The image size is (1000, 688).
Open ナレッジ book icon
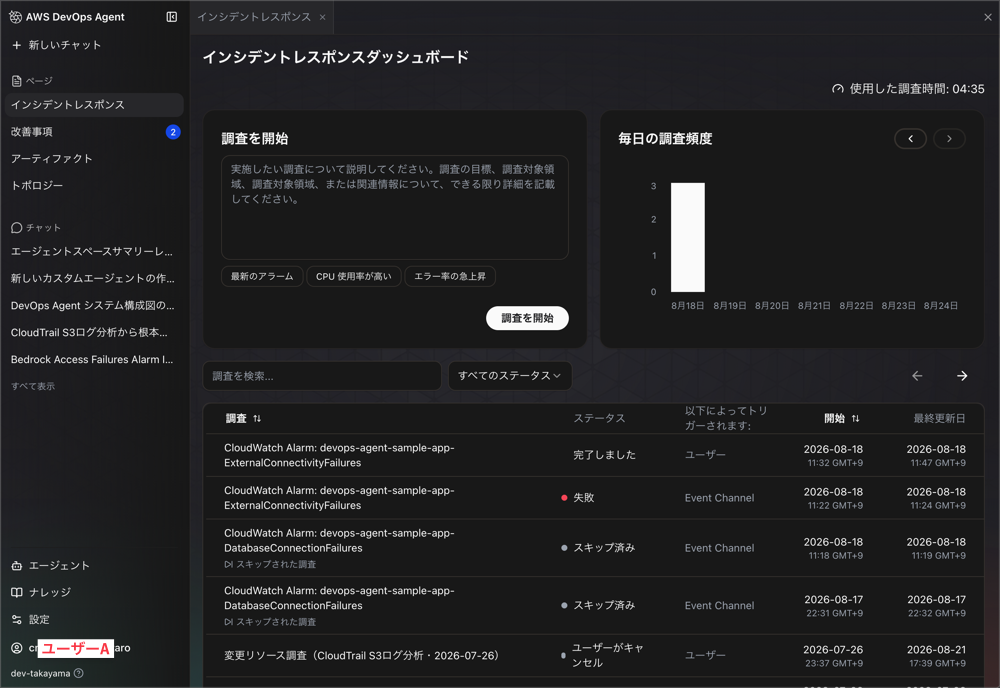[x=17, y=592]
